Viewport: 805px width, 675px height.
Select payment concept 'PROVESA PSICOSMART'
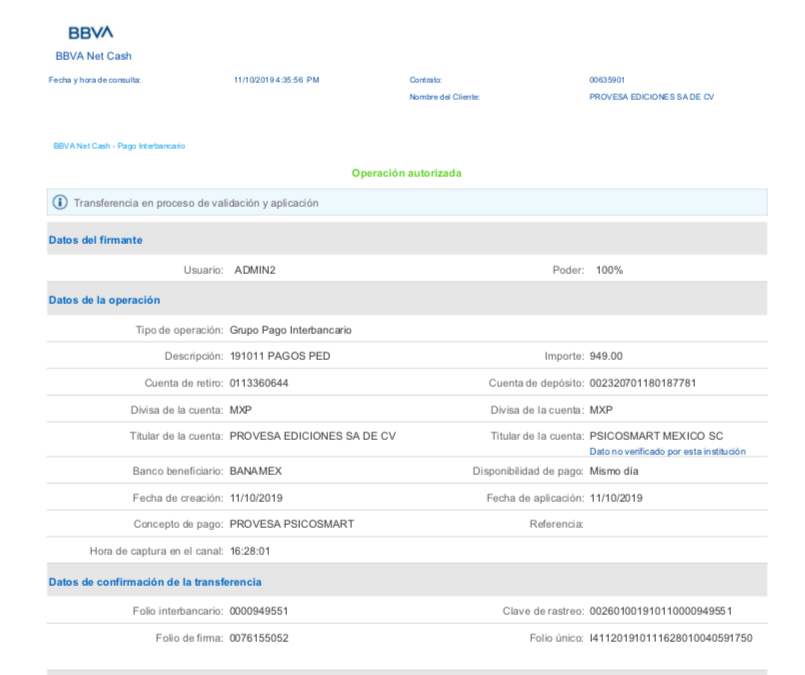click(292, 524)
